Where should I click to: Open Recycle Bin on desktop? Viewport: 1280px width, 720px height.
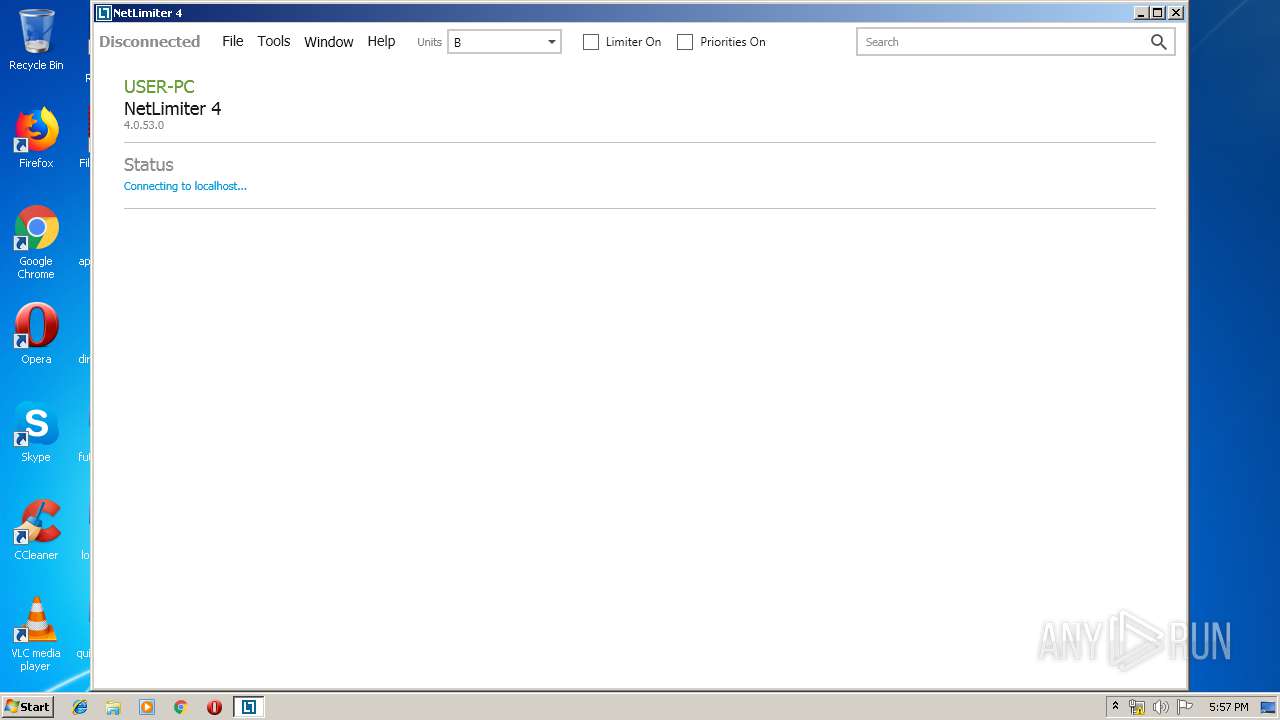click(x=36, y=41)
